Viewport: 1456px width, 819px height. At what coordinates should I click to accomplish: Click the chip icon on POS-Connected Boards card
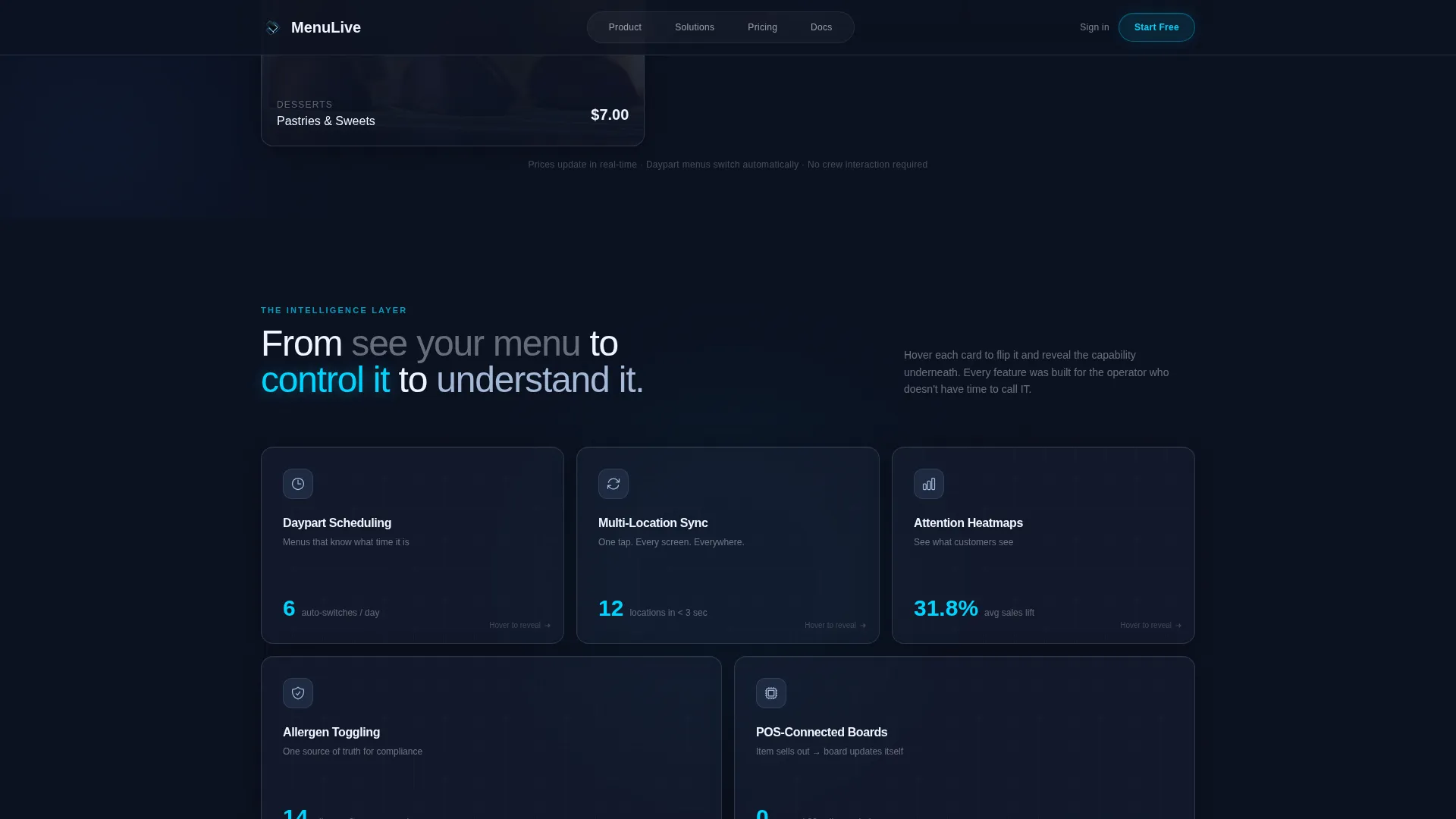[x=771, y=693]
